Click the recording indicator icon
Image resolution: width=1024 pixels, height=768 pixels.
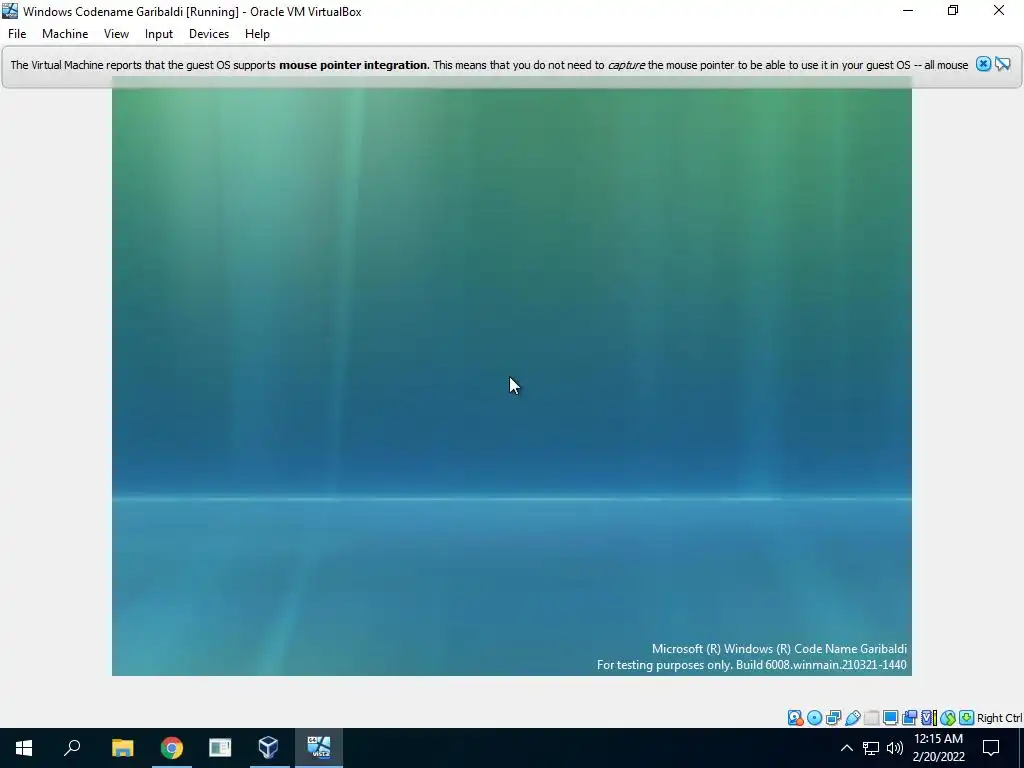(909, 718)
